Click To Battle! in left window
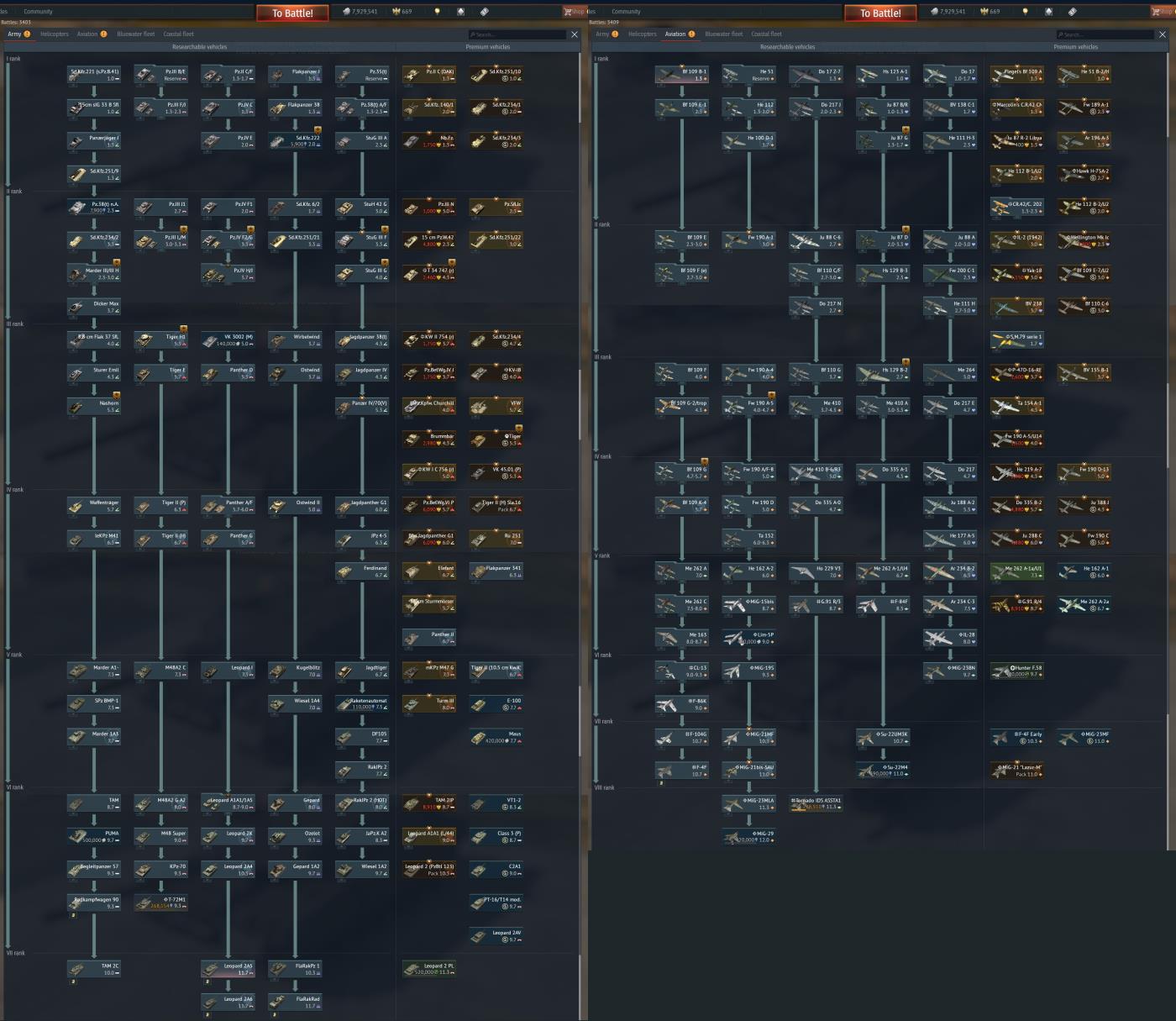The width and height of the screenshot is (1176, 1021). (x=292, y=13)
